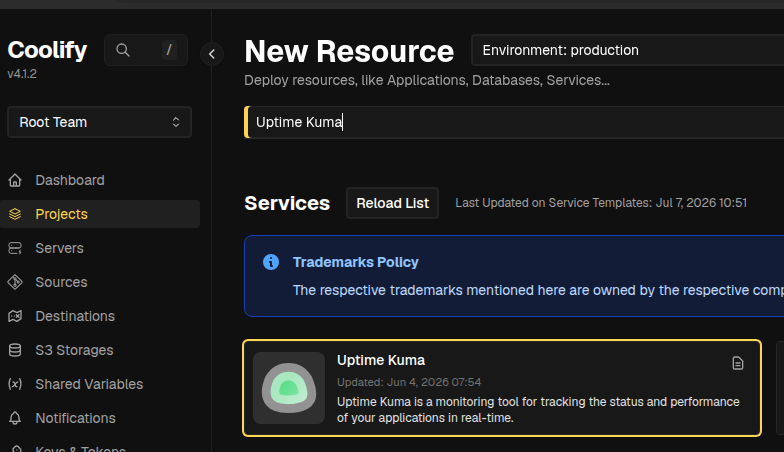784x452 pixels.
Task: Click the search magnifier icon
Action: (x=122, y=50)
